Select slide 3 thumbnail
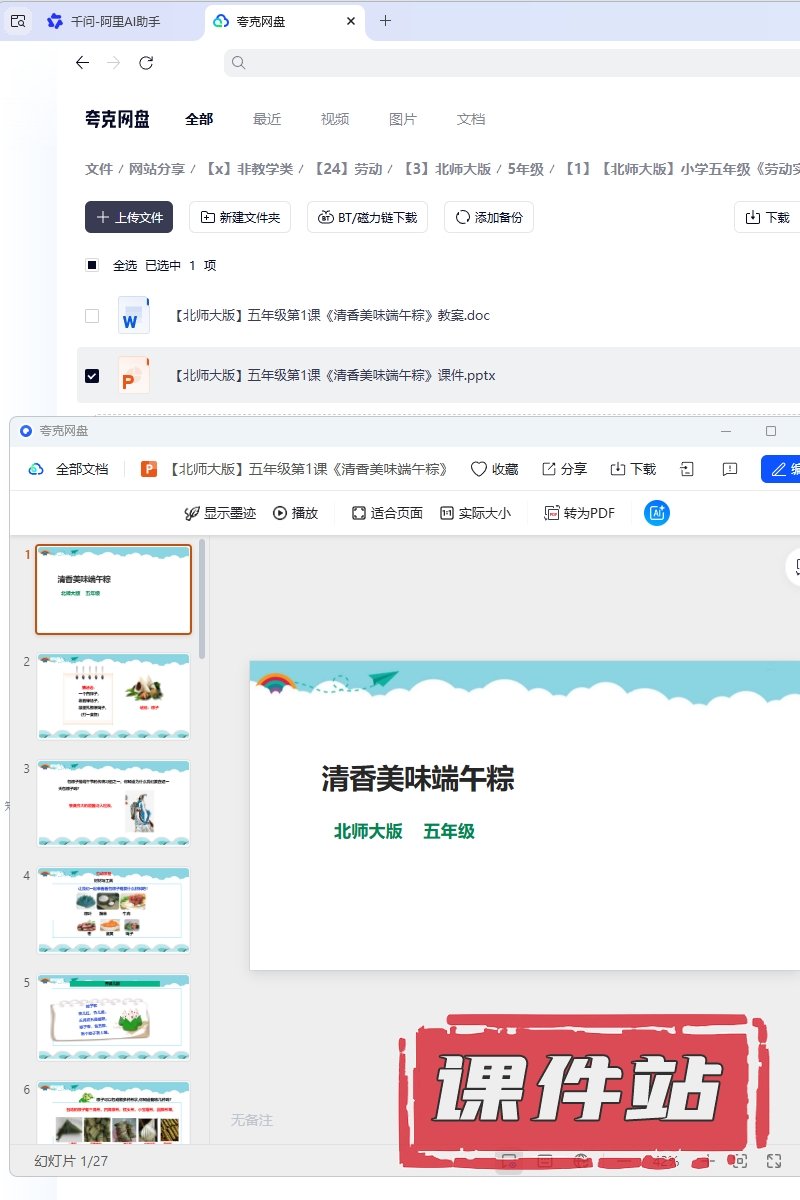The image size is (800, 1200). coord(113,803)
